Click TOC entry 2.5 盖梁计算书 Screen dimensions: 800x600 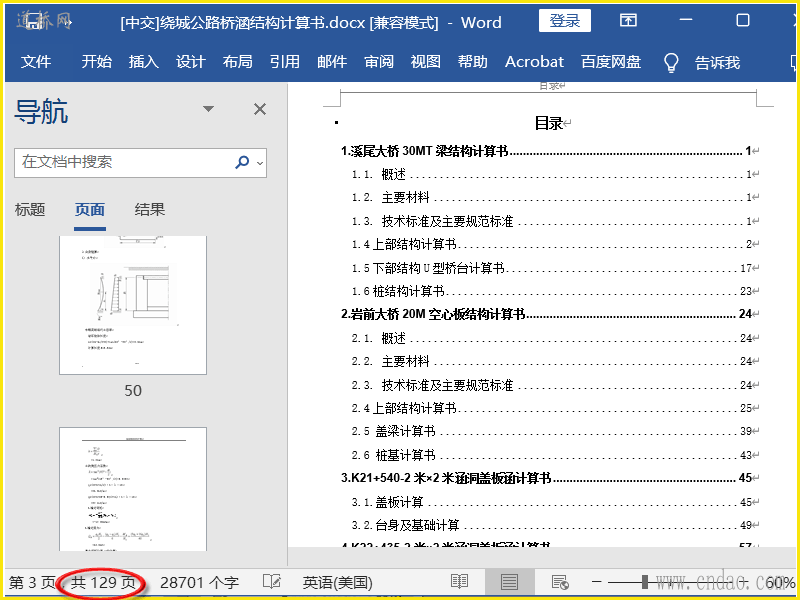coord(550,431)
